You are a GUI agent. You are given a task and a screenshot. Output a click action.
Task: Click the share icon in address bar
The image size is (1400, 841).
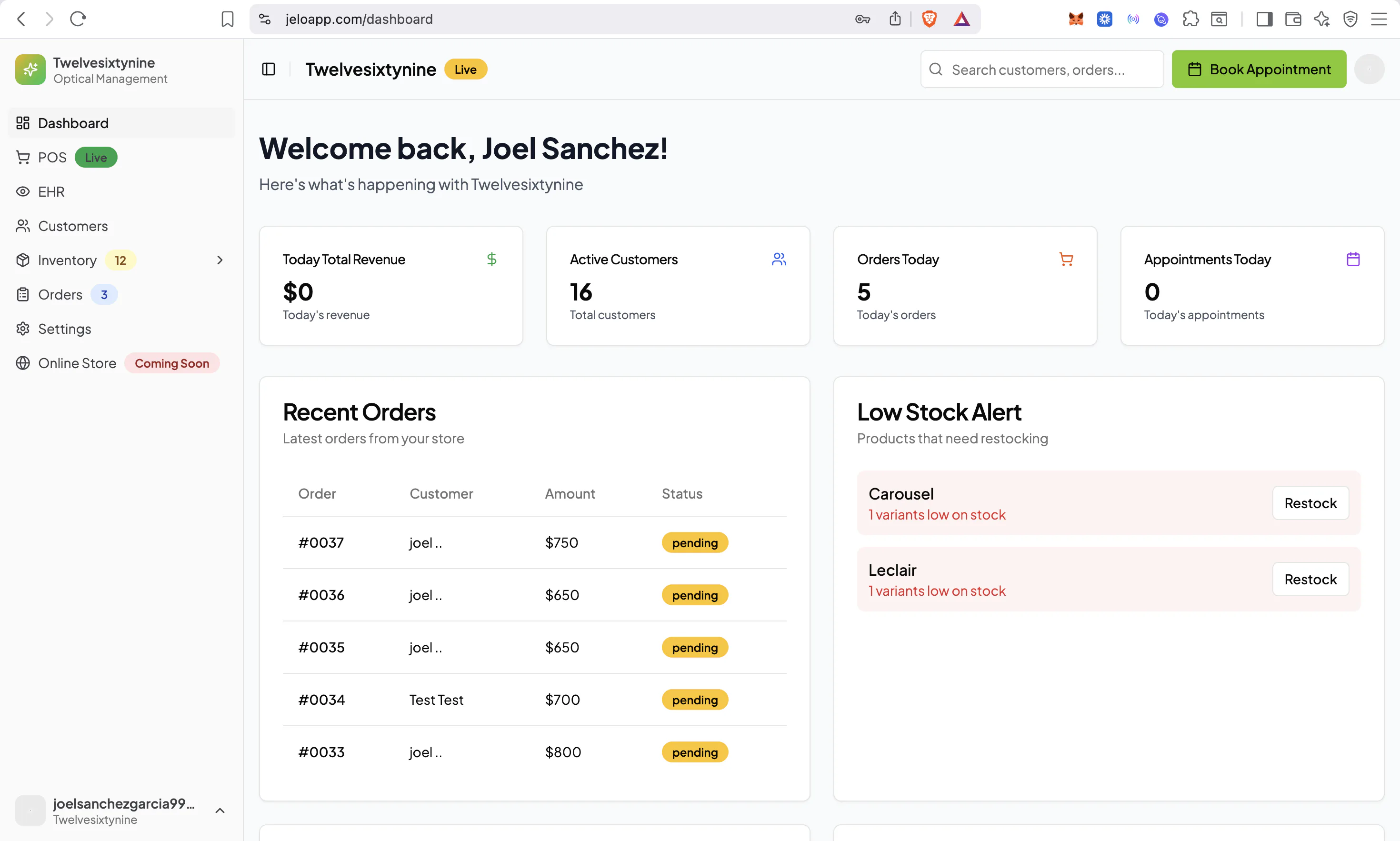point(895,19)
